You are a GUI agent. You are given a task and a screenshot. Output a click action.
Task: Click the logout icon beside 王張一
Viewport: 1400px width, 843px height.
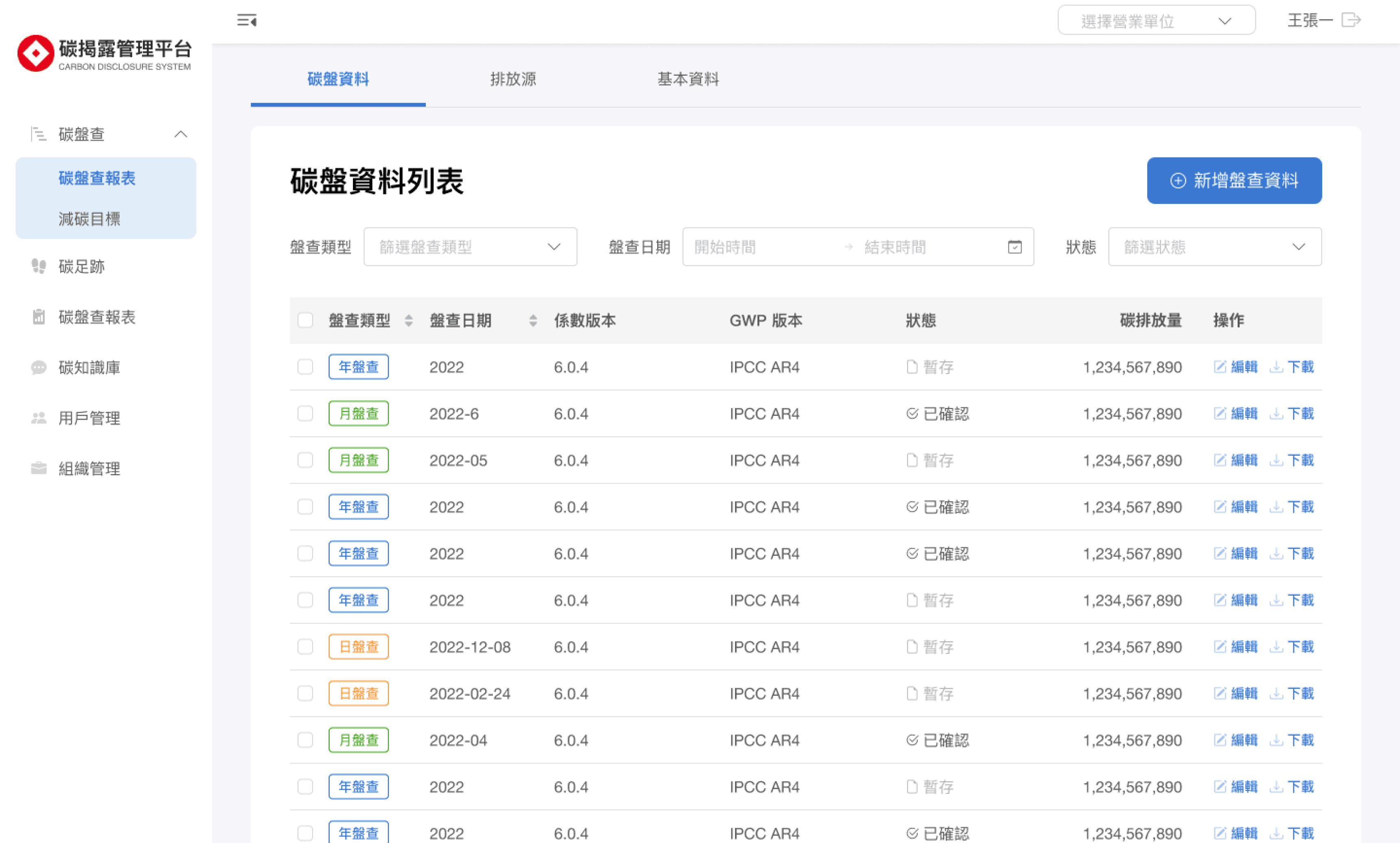[1351, 20]
